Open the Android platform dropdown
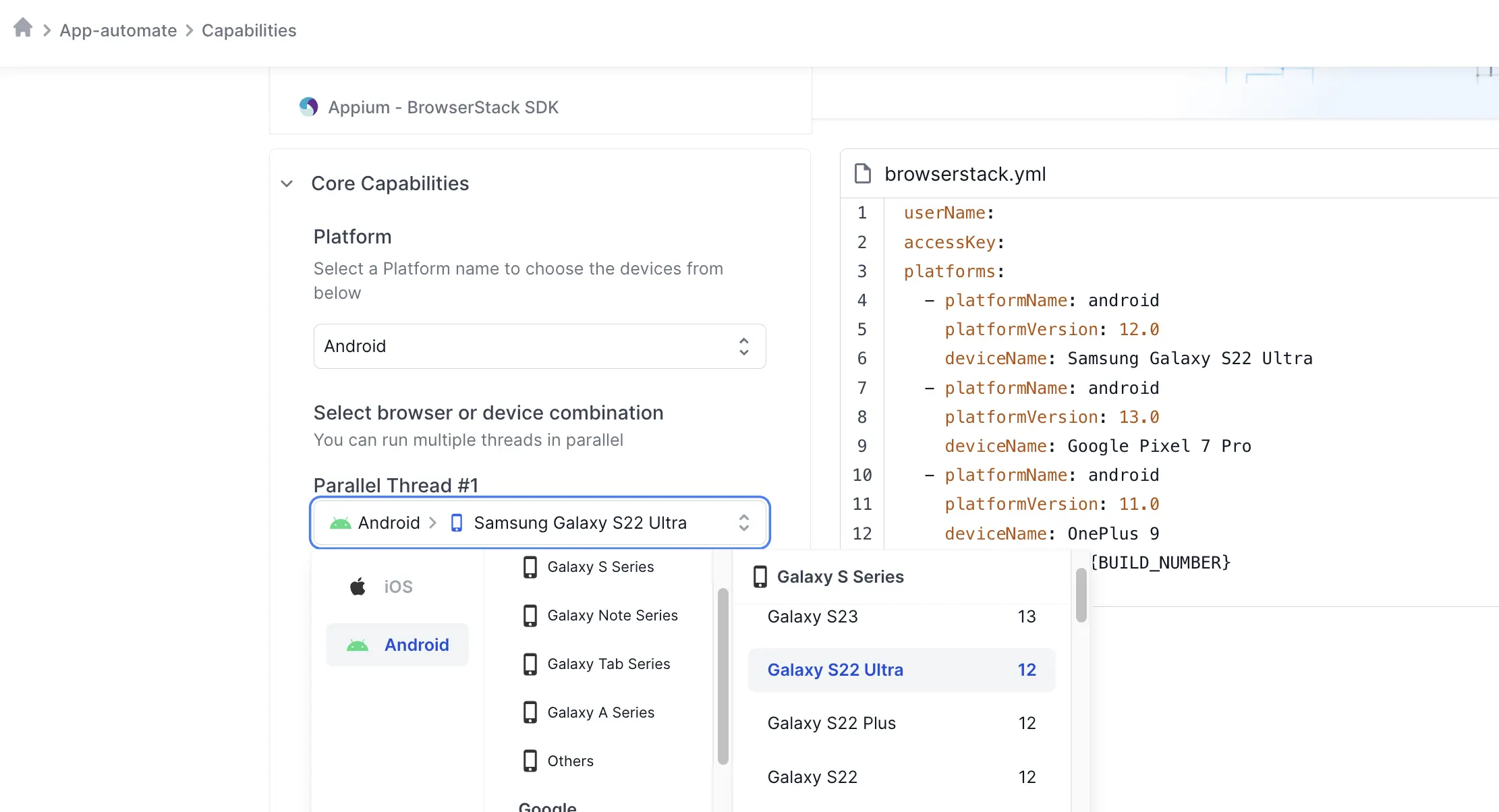The image size is (1499, 812). [x=539, y=346]
